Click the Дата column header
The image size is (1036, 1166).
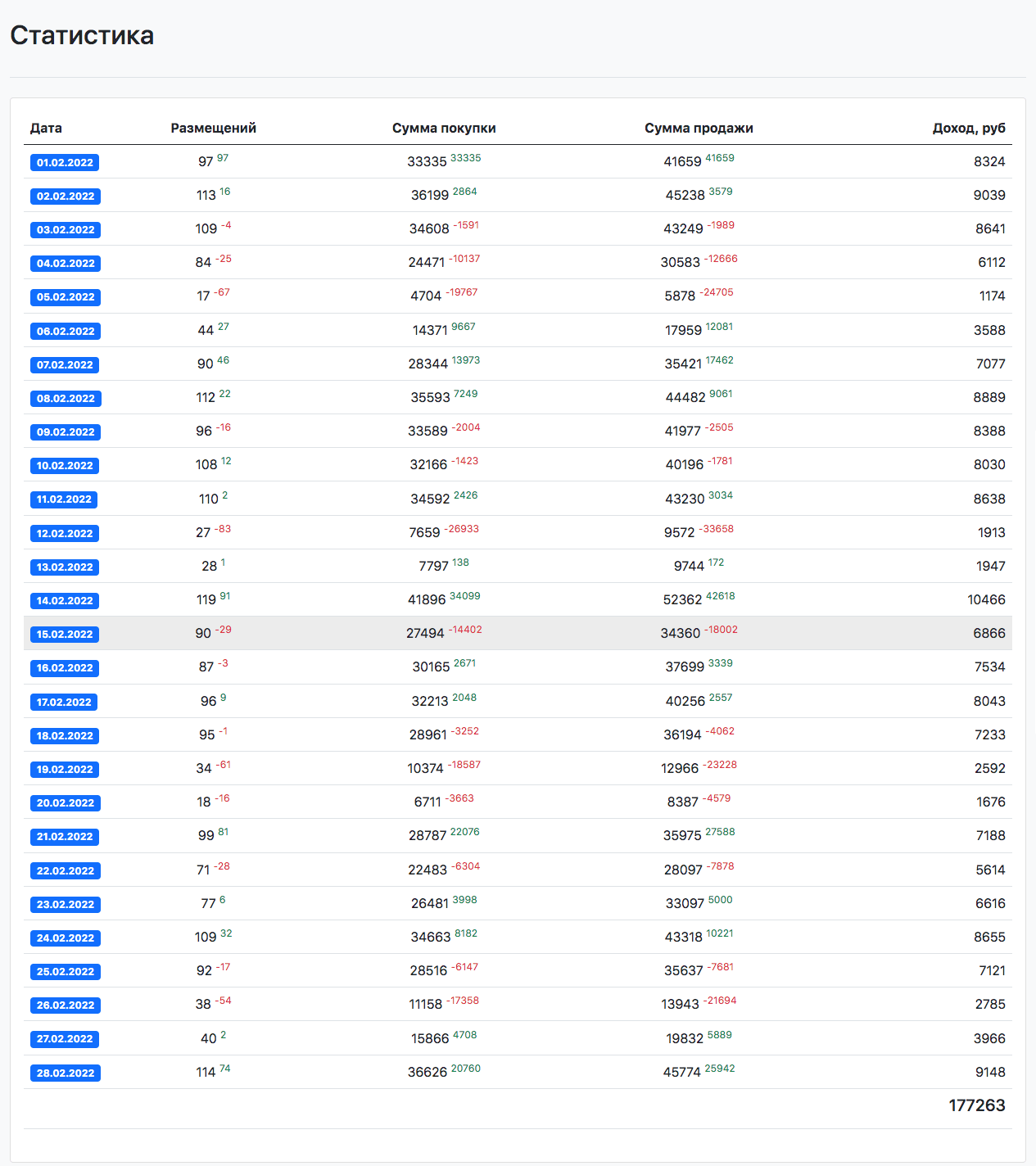46,128
